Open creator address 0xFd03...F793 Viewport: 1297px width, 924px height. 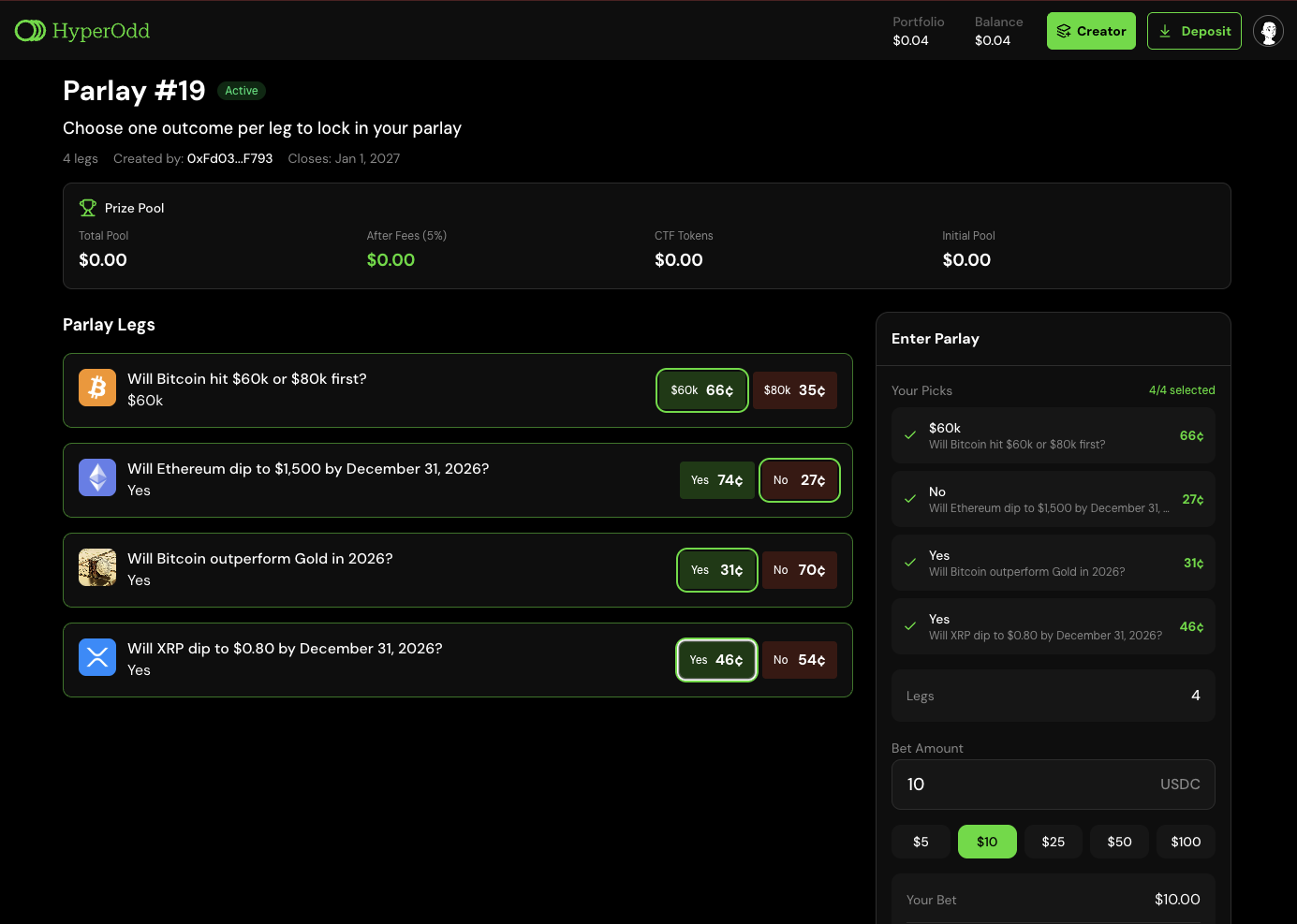click(x=229, y=158)
